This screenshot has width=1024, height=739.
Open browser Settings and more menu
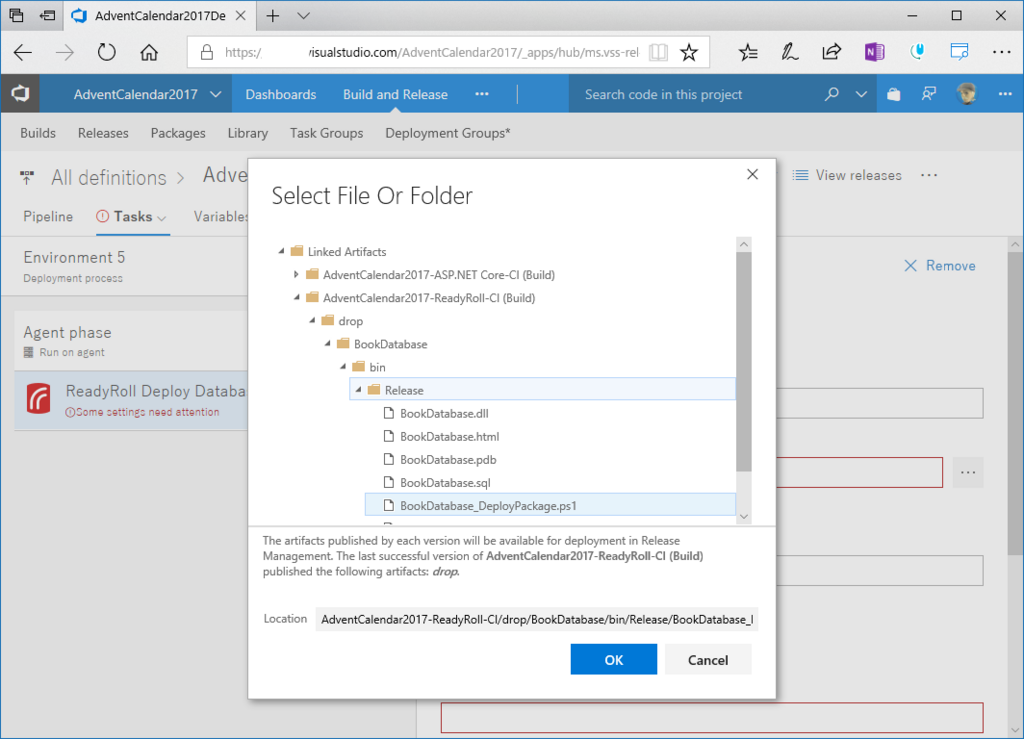click(1001, 52)
